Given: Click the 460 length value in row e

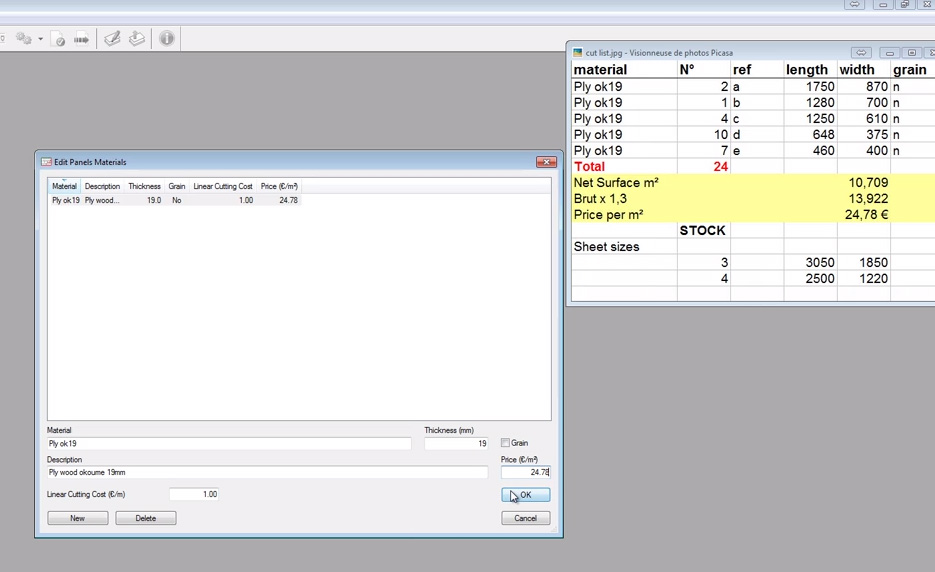Looking at the screenshot, I should [823, 151].
